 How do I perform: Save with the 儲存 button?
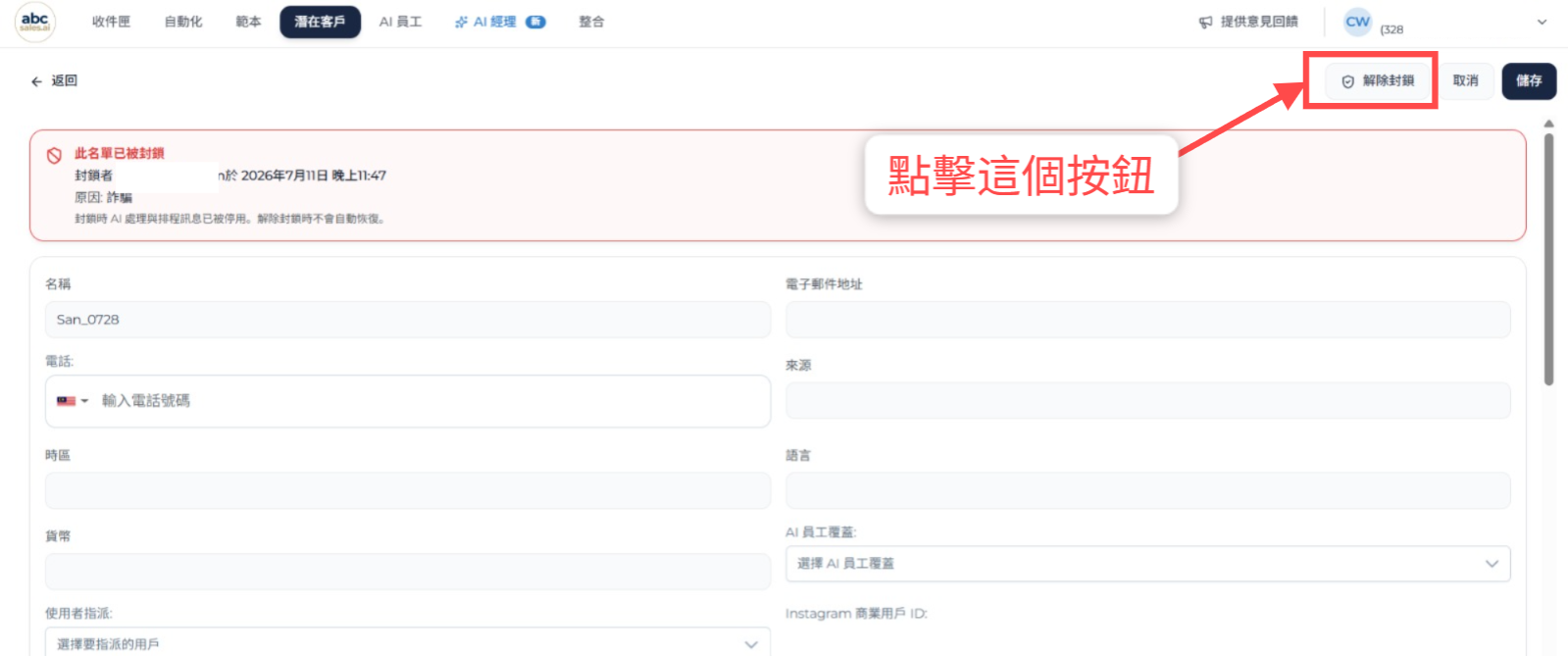[1529, 81]
